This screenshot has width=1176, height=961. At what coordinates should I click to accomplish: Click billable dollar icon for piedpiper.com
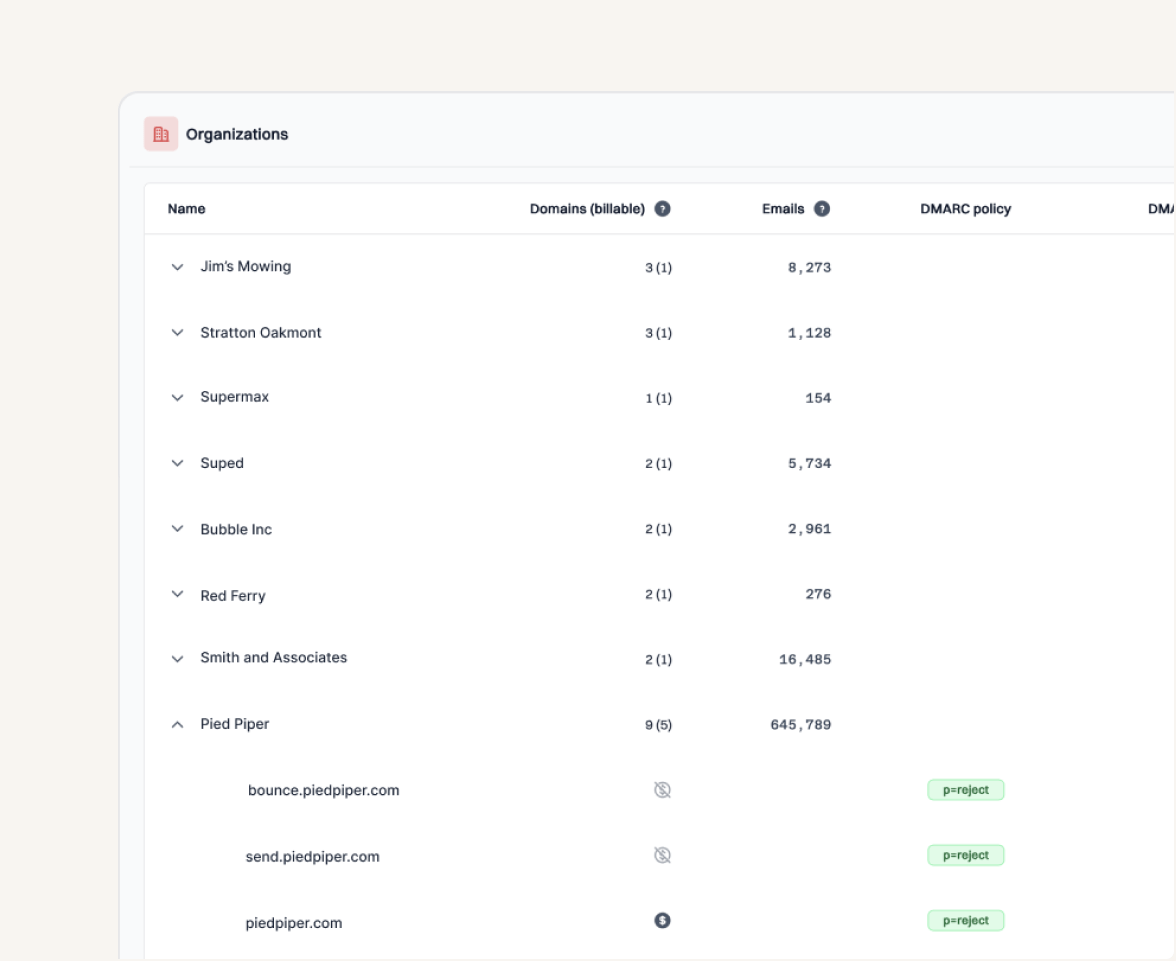pos(662,921)
